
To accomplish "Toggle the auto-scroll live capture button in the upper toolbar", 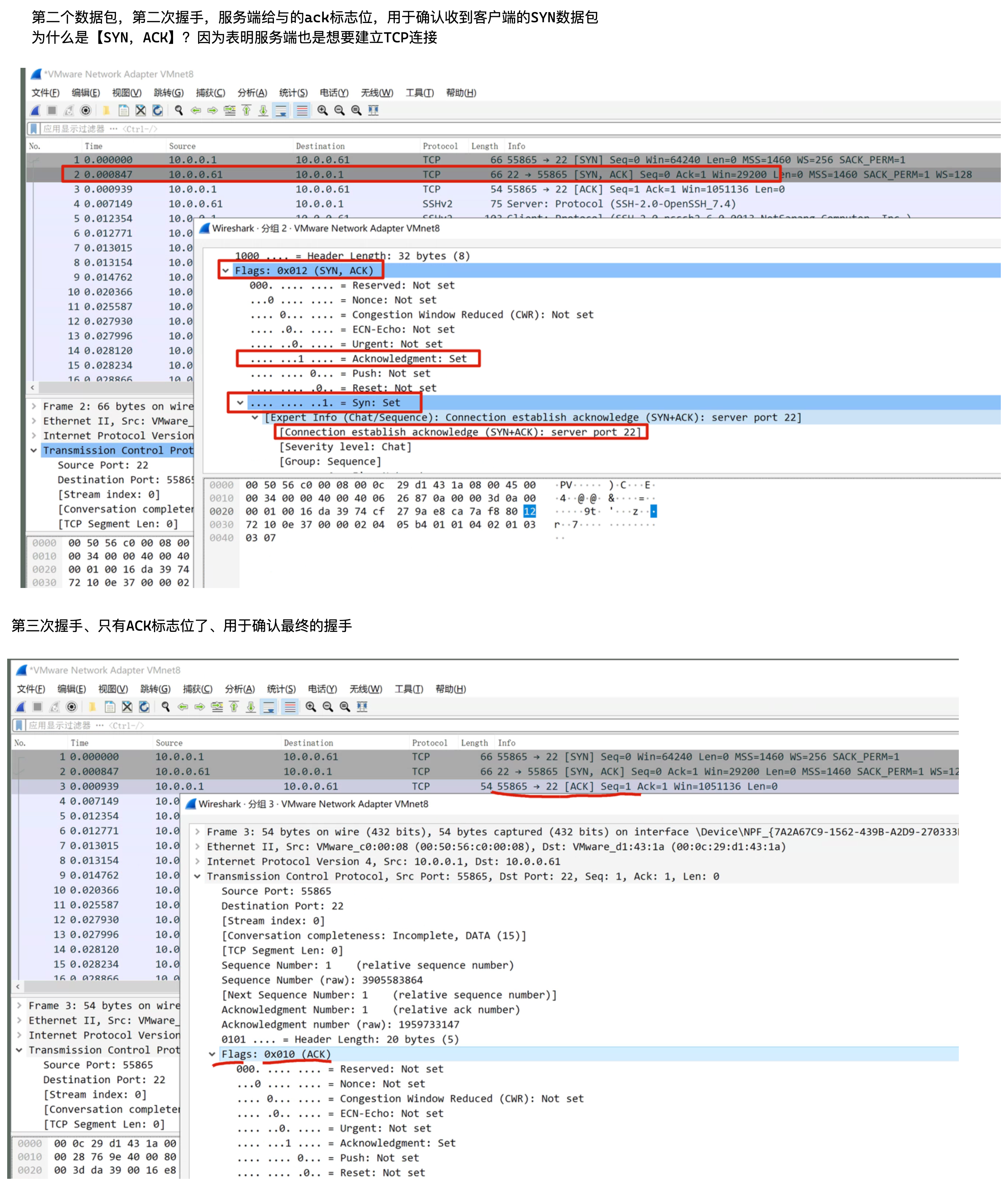I will pyautogui.click(x=281, y=111).
